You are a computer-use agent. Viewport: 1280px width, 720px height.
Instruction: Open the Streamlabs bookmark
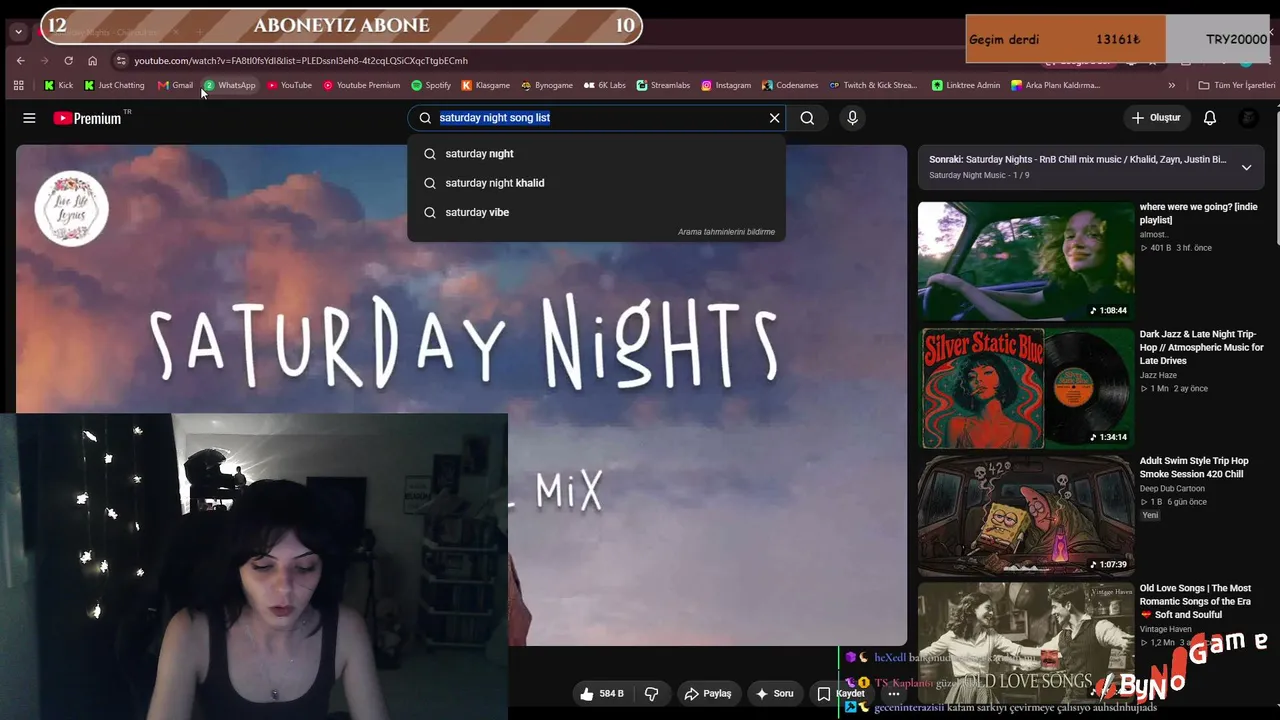tap(663, 85)
